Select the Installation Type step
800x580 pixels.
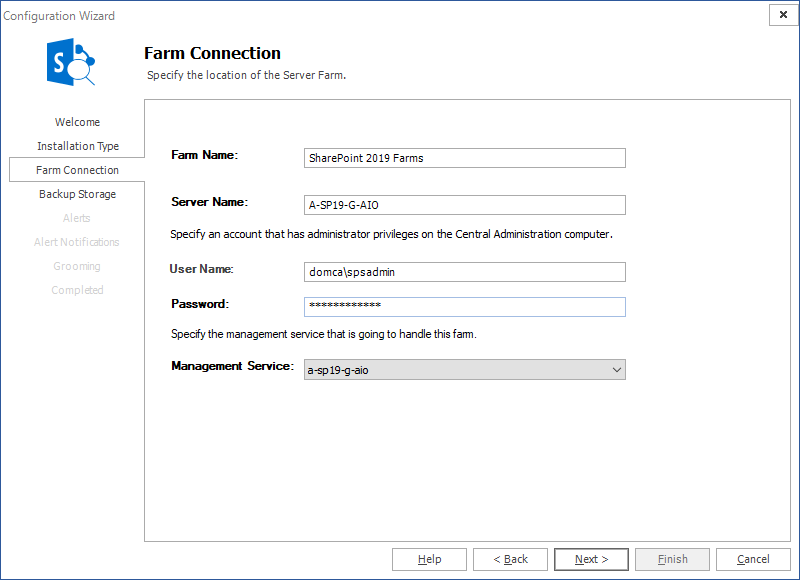[77, 146]
